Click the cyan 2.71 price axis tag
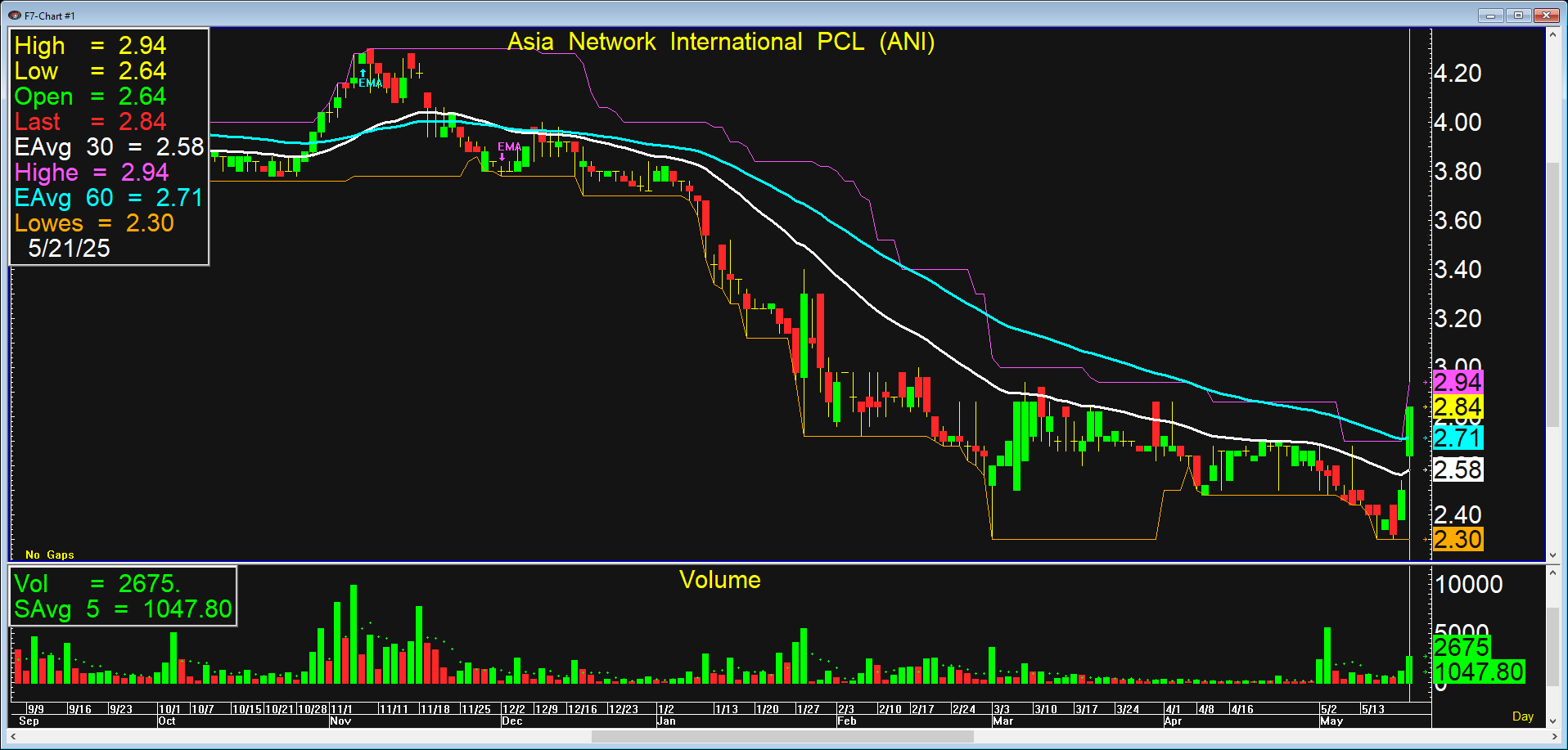The image size is (1568, 750). point(1458,438)
